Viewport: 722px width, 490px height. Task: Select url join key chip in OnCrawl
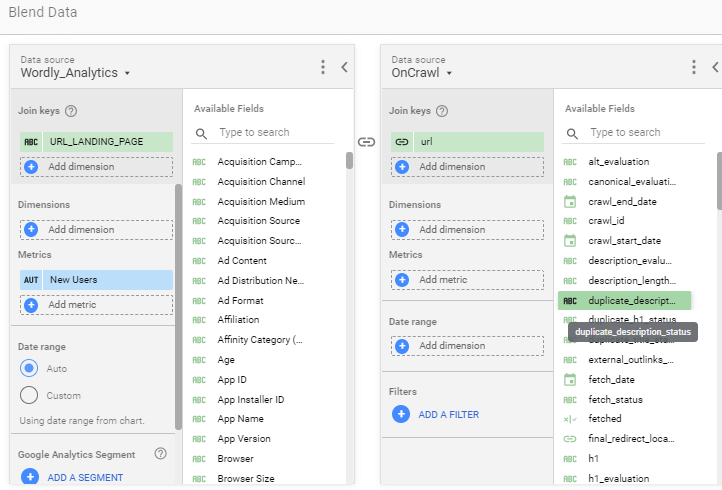[467, 142]
